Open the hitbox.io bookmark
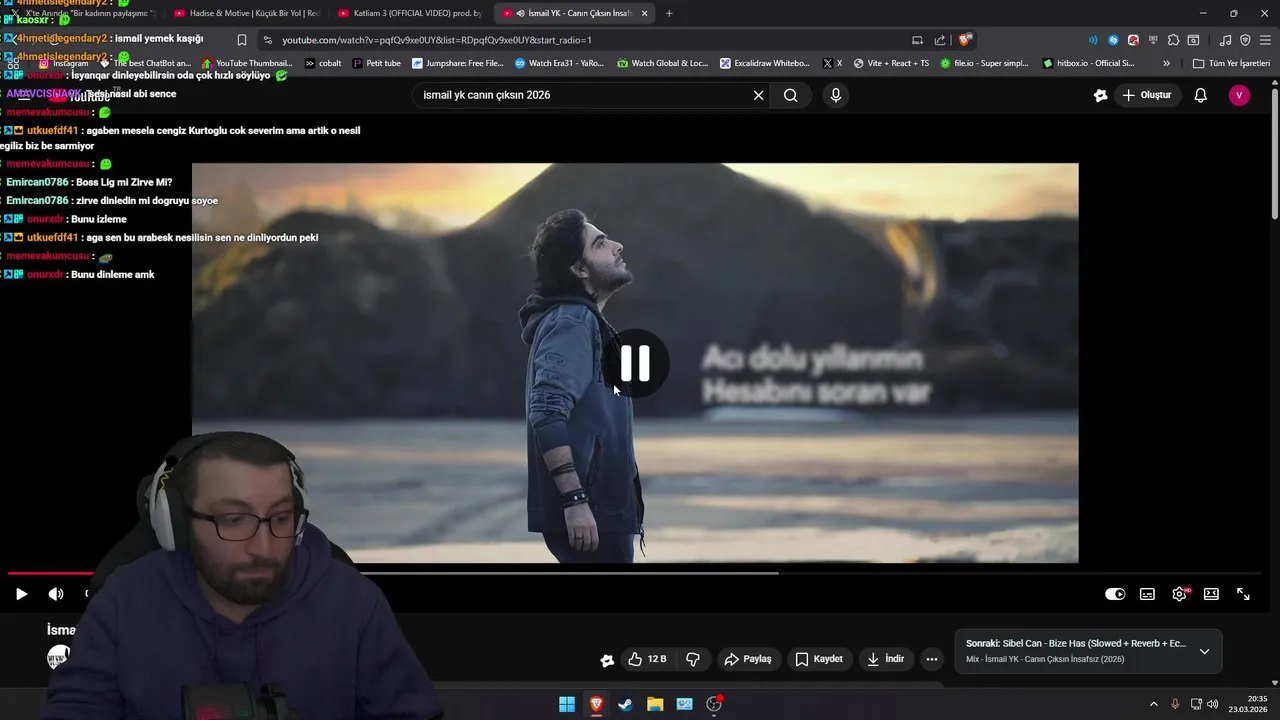1280x720 pixels. 1088,63
